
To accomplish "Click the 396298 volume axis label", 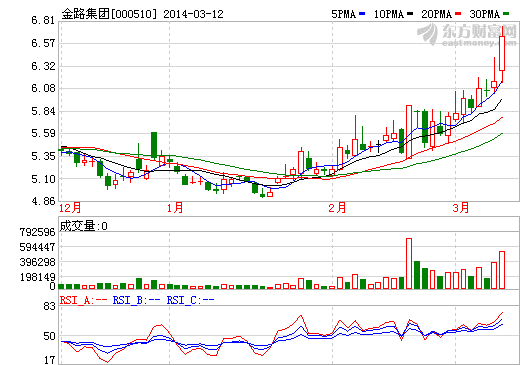I will pyautogui.click(x=37, y=262).
